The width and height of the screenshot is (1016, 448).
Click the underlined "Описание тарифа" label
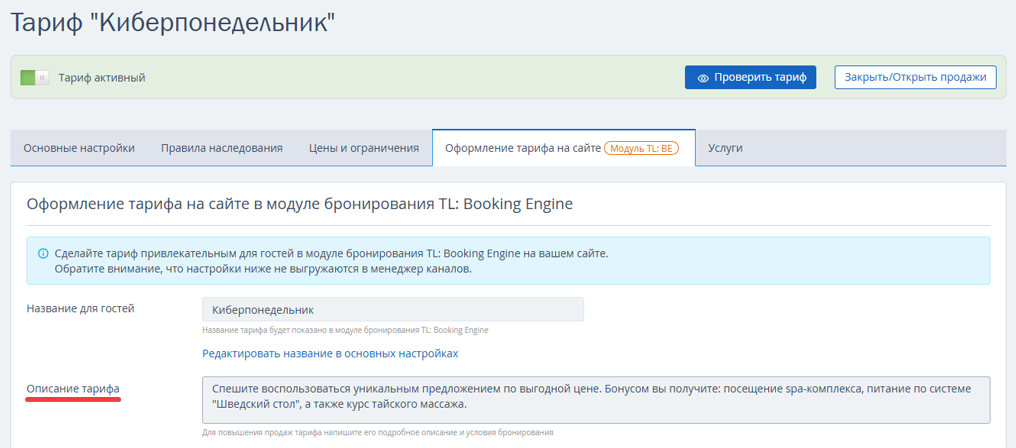pos(73,388)
